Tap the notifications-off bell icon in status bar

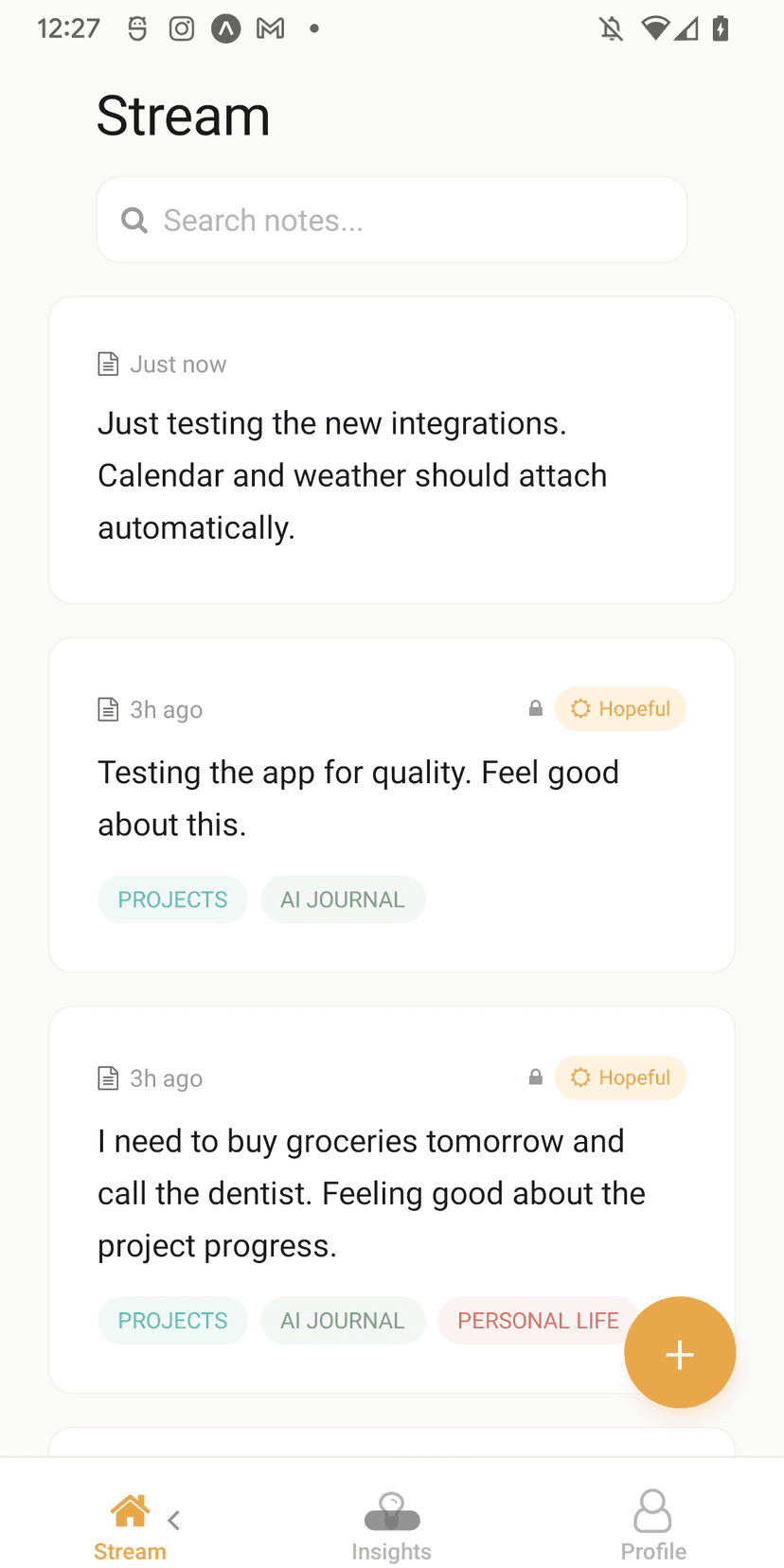click(610, 28)
